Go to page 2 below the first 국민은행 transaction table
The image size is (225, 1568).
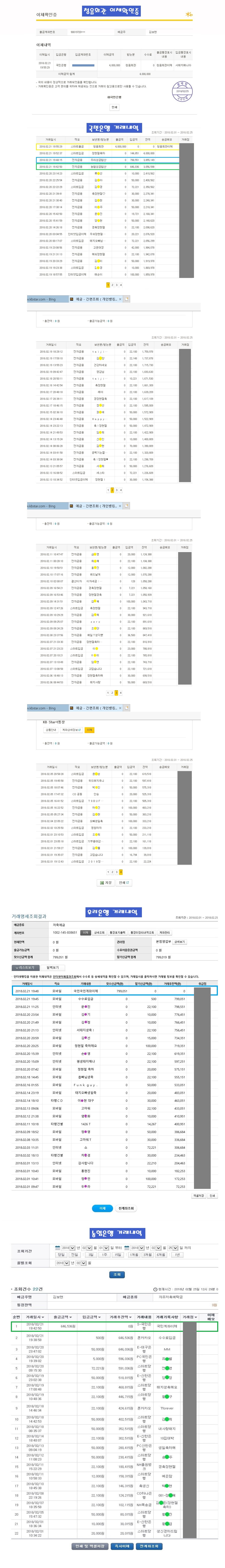[112, 285]
